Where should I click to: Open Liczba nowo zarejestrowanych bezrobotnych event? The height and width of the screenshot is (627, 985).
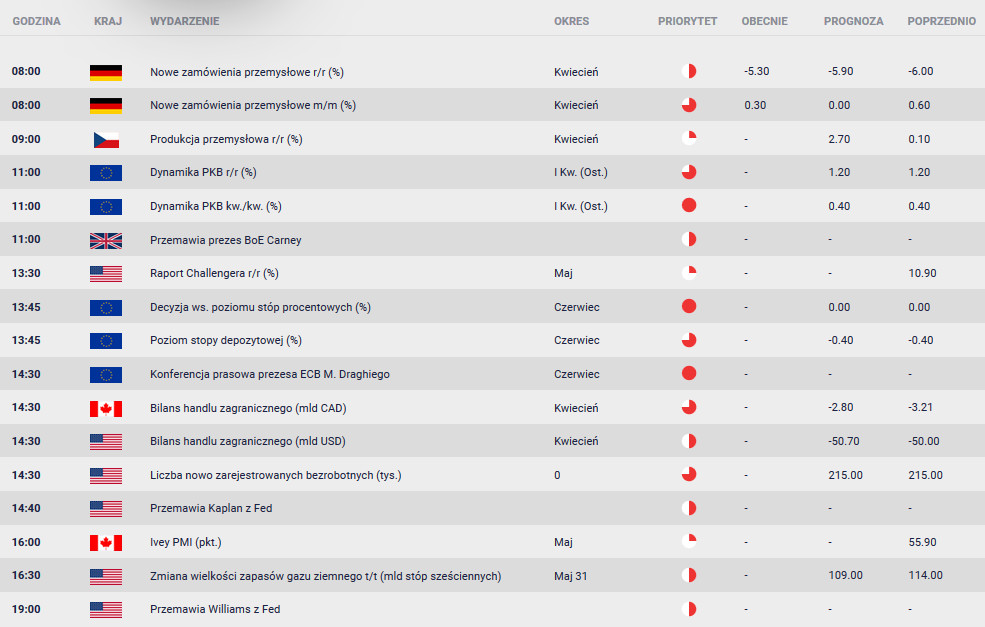tap(275, 476)
